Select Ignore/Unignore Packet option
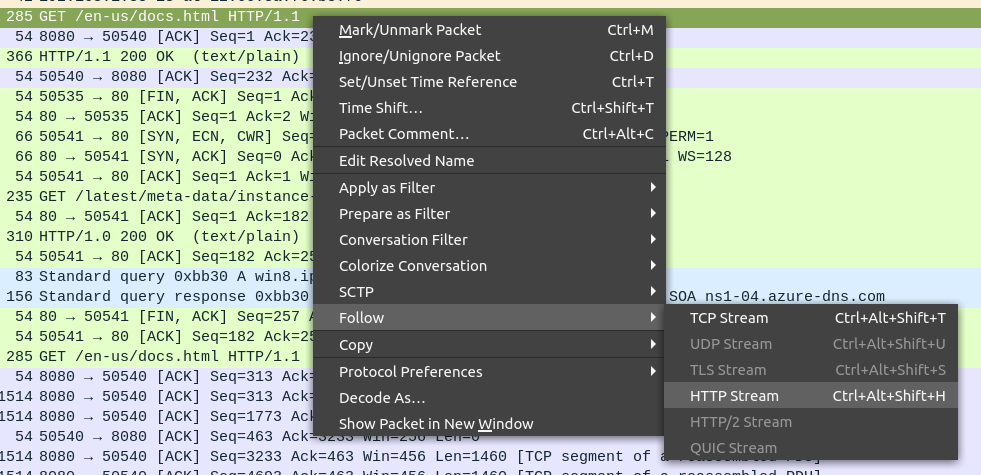The image size is (981, 475). 420,56
